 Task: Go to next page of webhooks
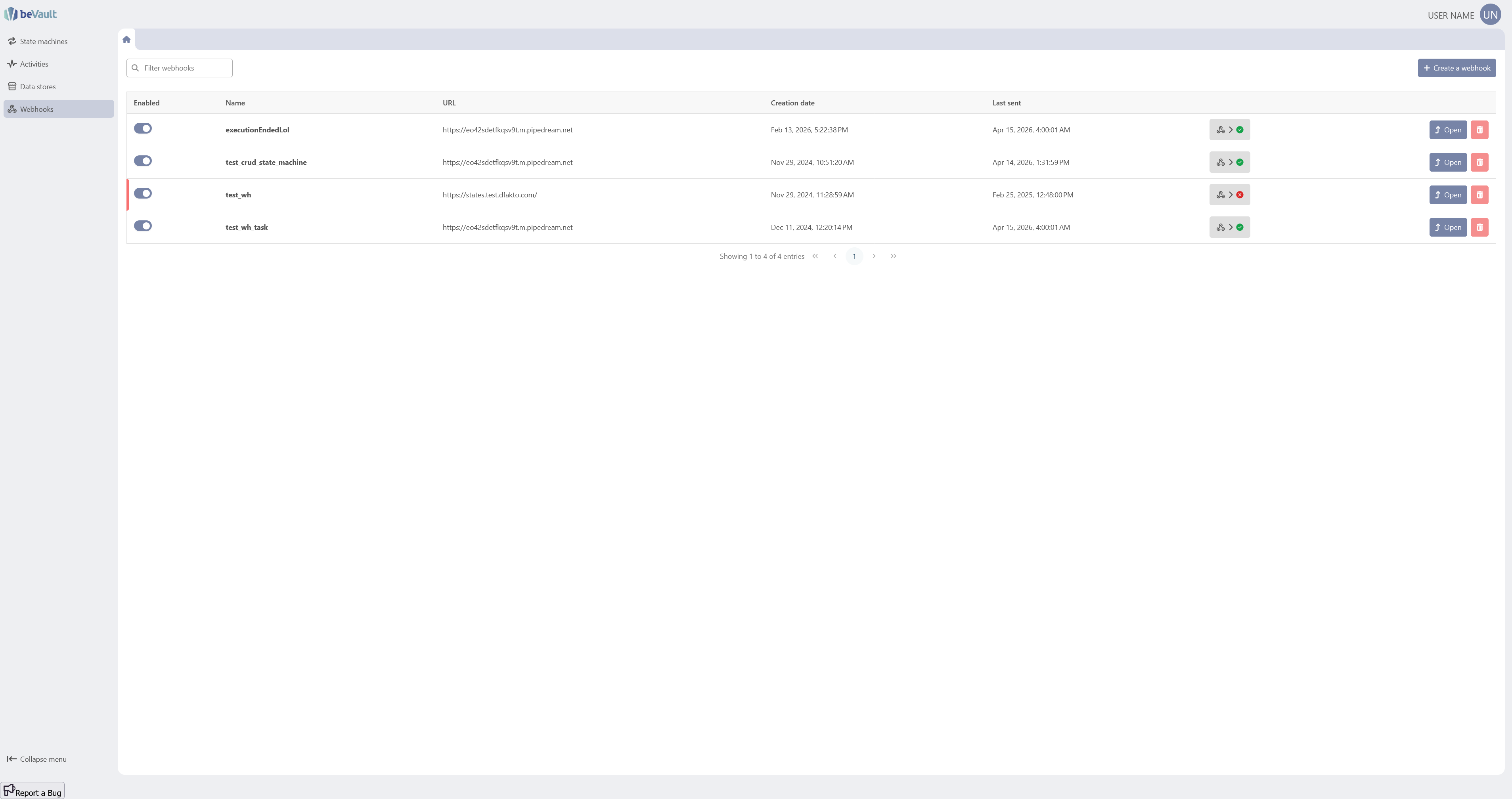pyautogui.click(x=873, y=256)
